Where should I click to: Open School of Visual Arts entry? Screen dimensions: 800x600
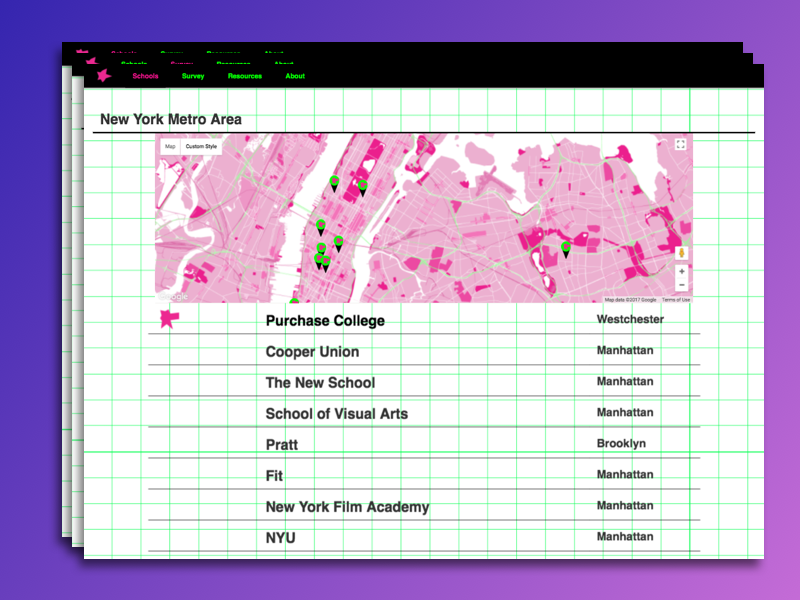tap(337, 414)
